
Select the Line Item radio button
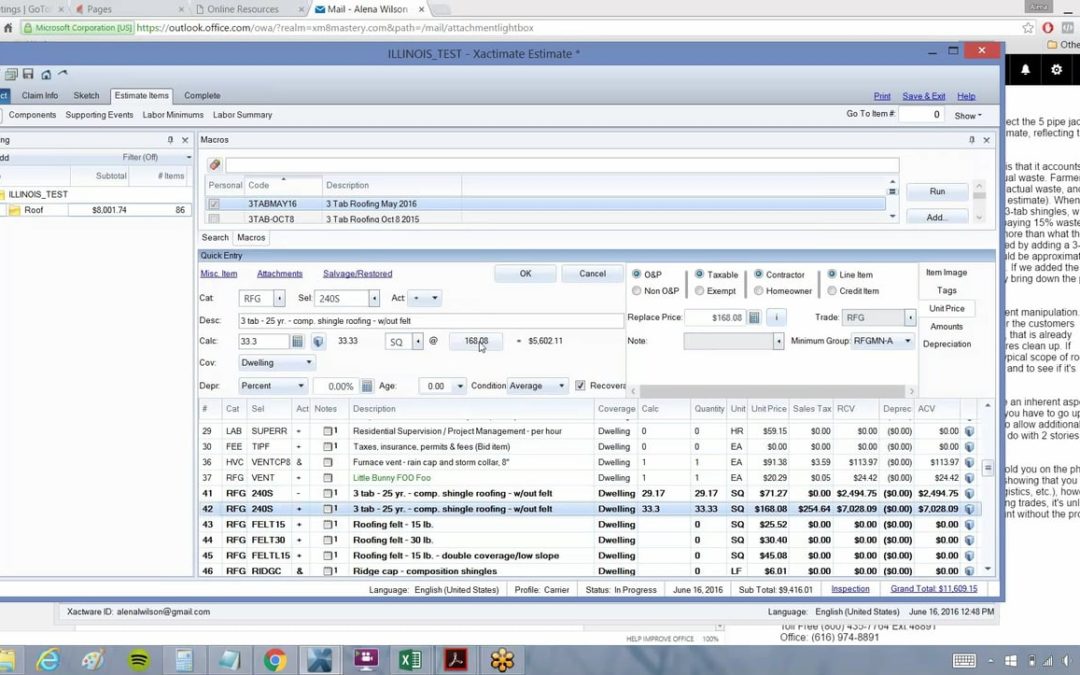[832, 274]
